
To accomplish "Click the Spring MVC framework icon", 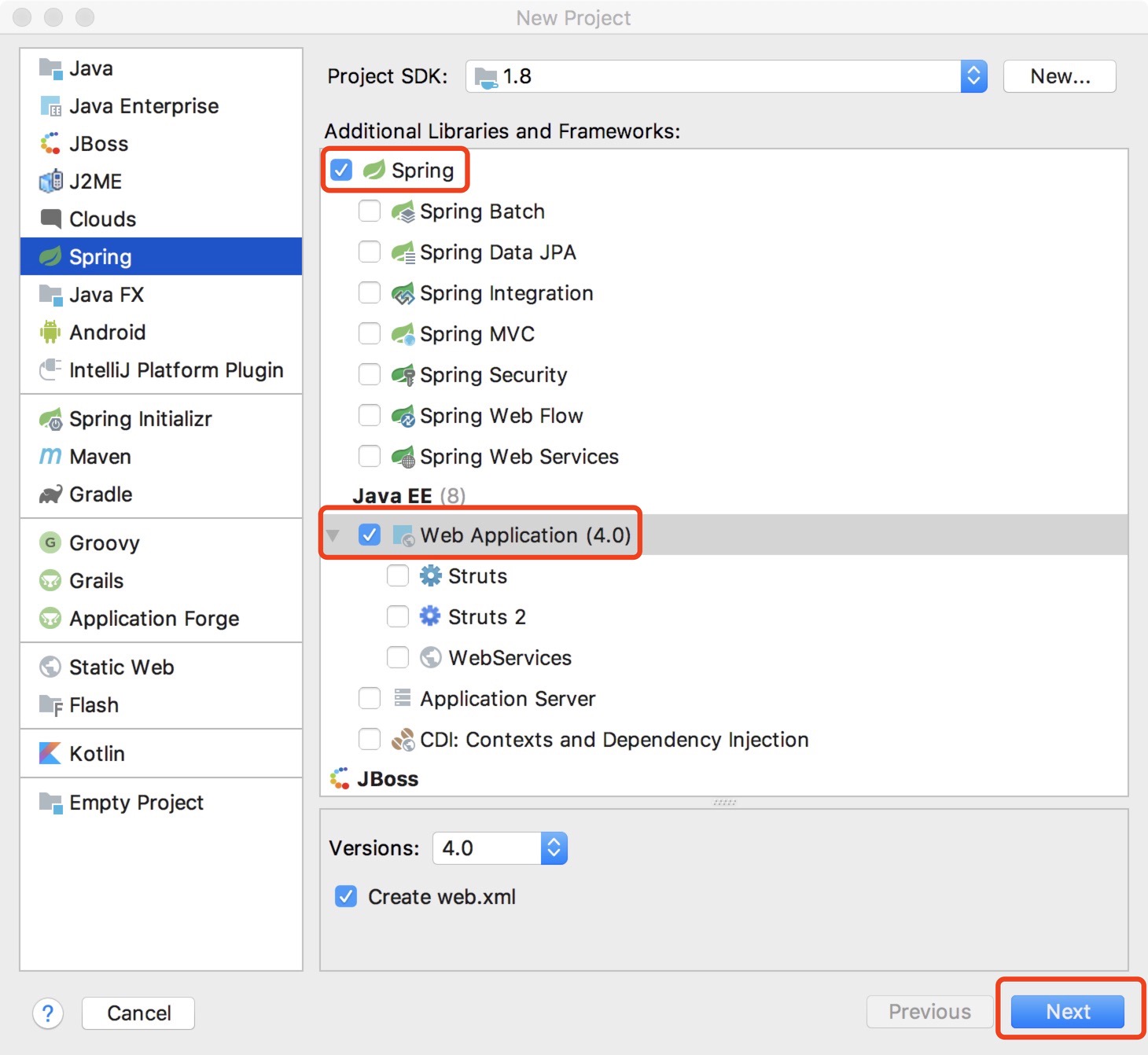I will [403, 334].
